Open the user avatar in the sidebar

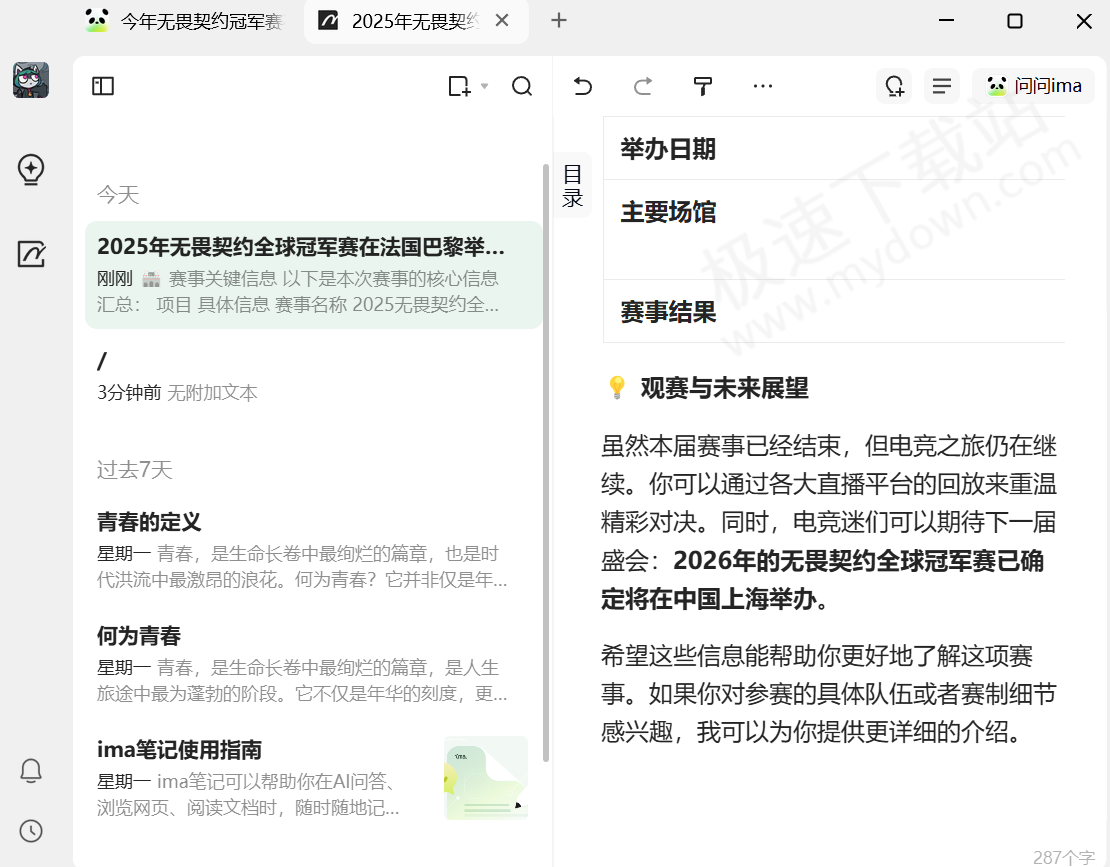[31, 80]
